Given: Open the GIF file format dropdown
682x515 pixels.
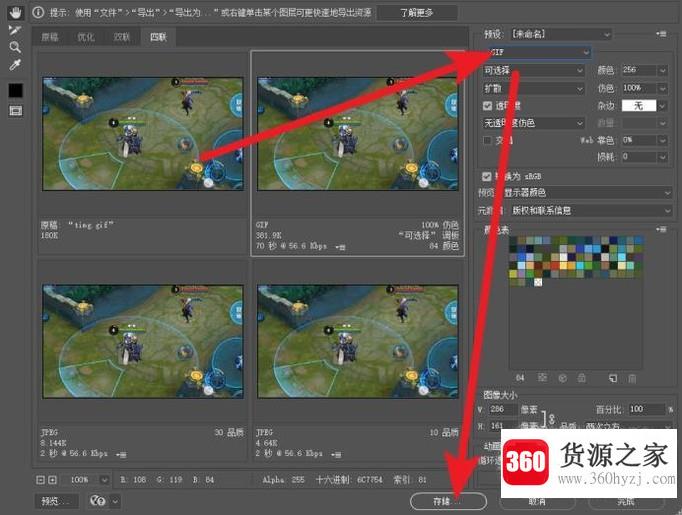Looking at the screenshot, I should [x=539, y=52].
